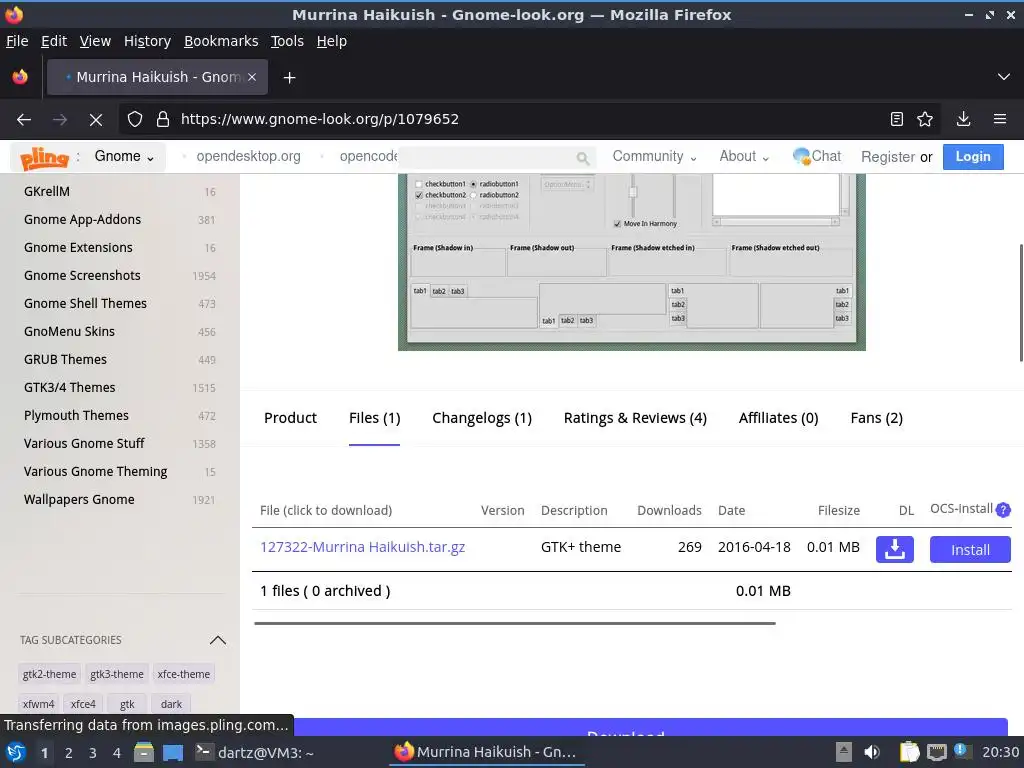Open the Bookmarks menu
The image size is (1024, 768).
click(x=221, y=41)
